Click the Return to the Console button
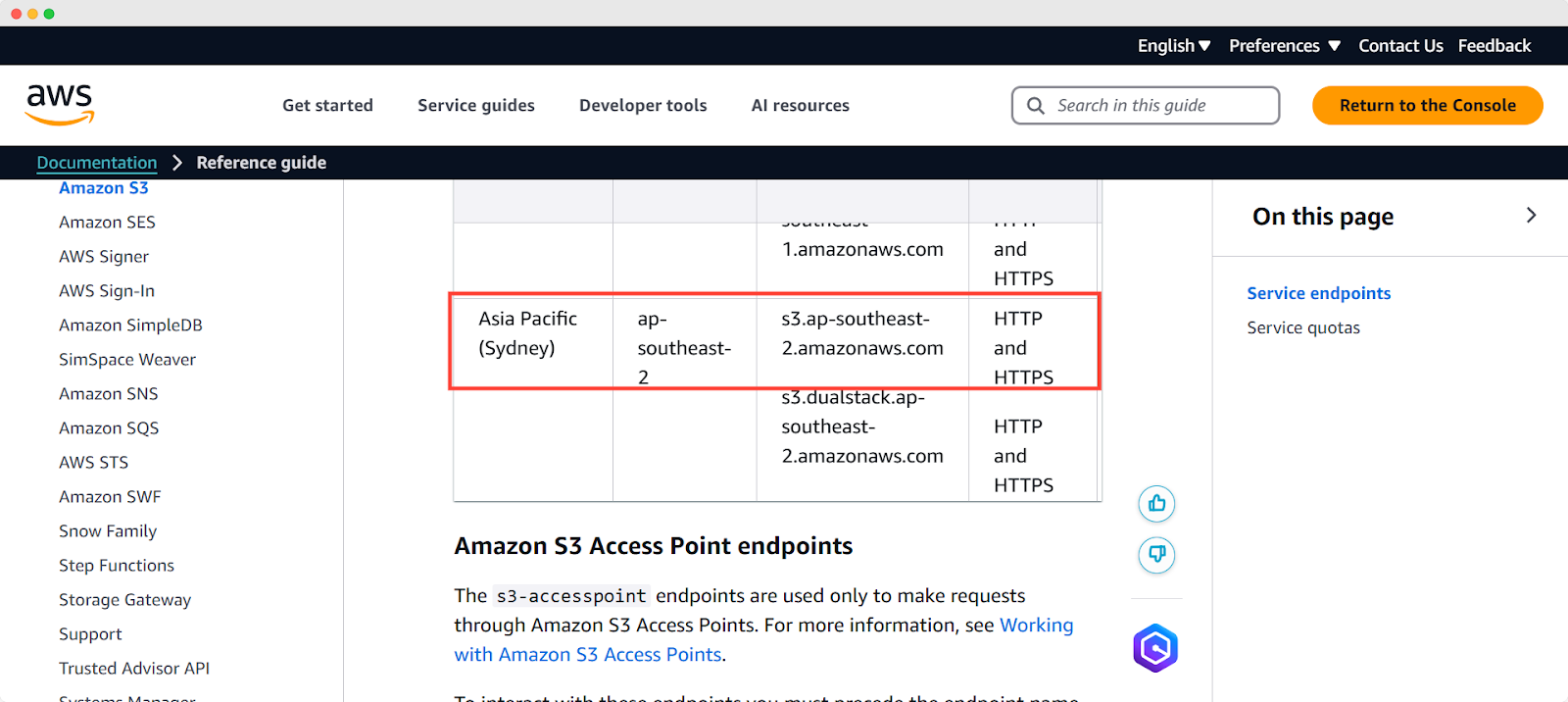 point(1426,105)
